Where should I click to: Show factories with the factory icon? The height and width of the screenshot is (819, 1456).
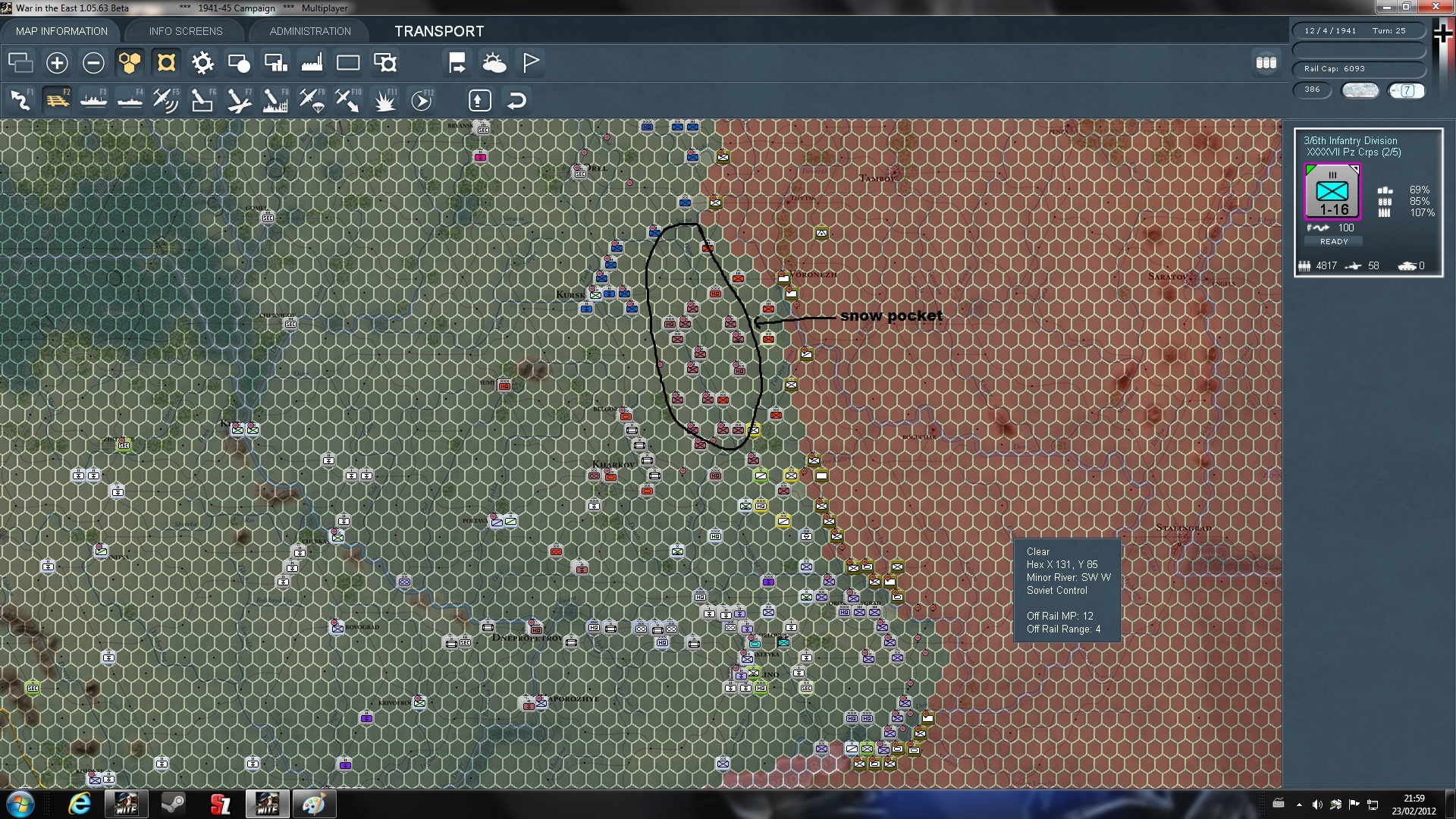(312, 63)
